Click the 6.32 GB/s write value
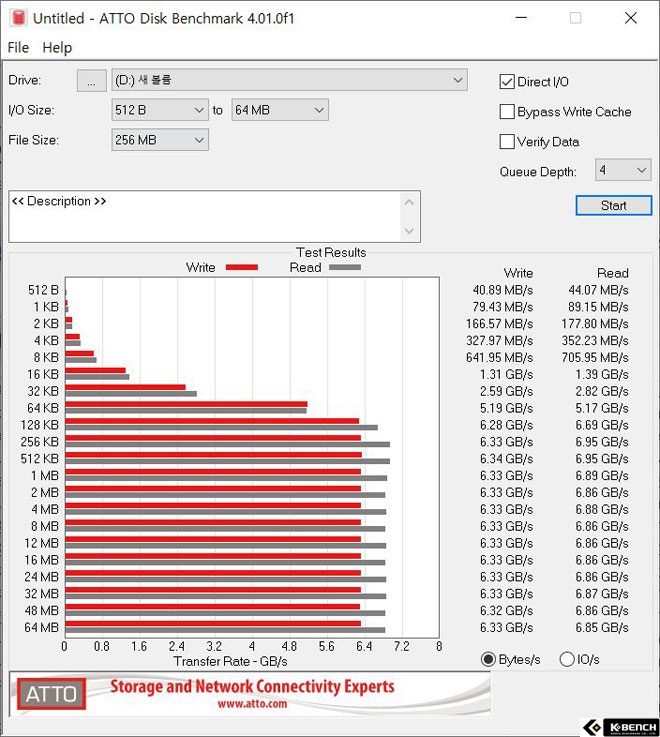Image resolution: width=660 pixels, height=737 pixels. [506, 611]
